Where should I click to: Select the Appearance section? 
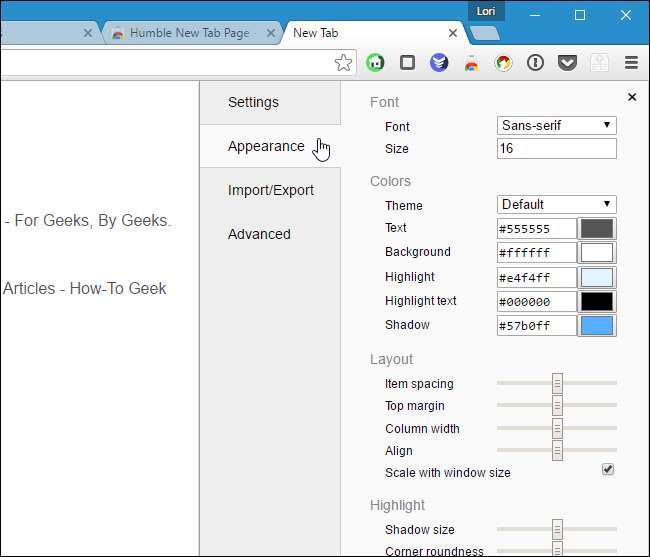270,146
